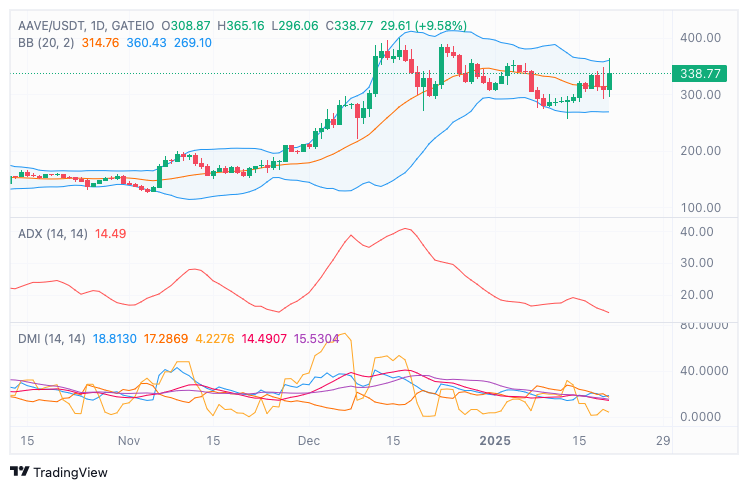The height and width of the screenshot is (489, 748).
Task: Click the green change value 29.61 (+9.58%)
Action: point(423,24)
